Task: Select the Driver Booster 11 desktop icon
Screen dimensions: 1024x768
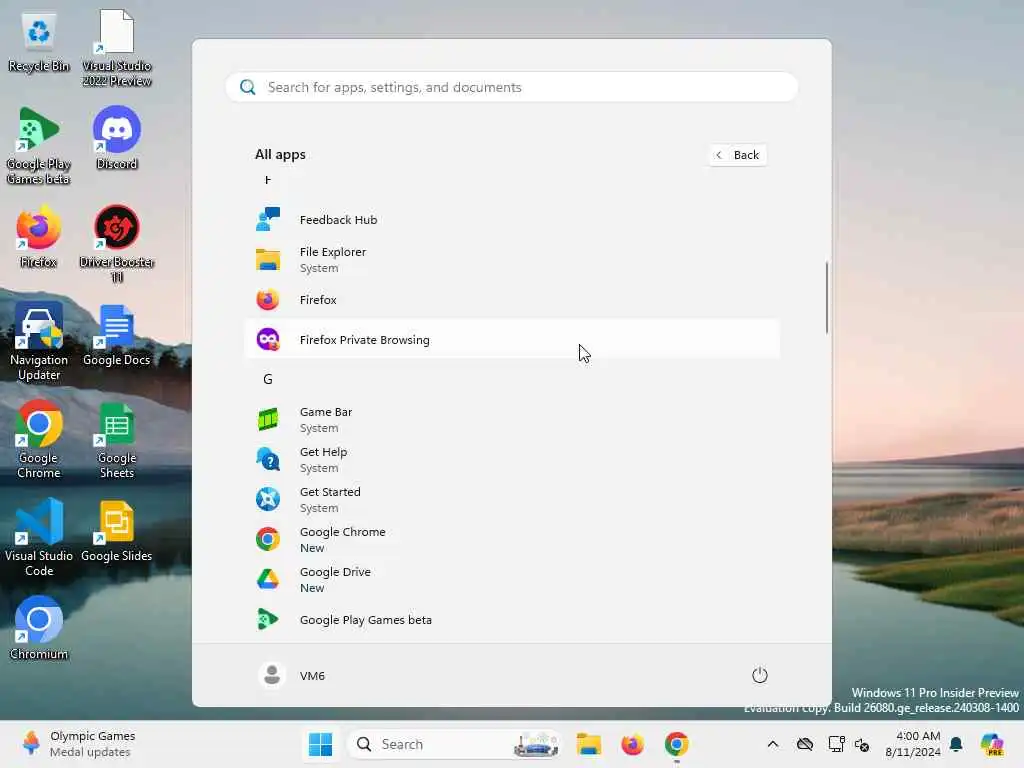Action: pos(117,244)
